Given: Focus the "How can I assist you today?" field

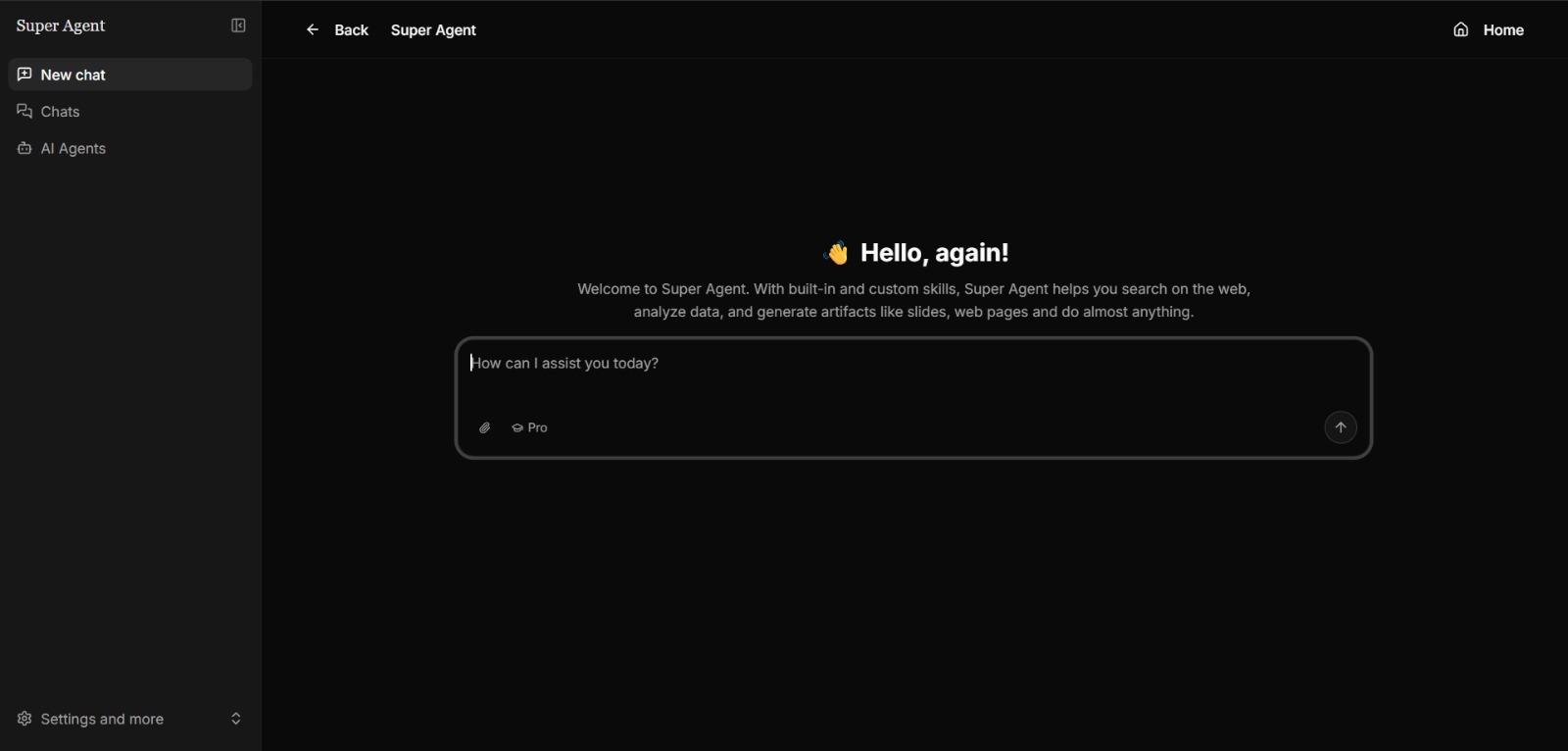Looking at the screenshot, I should [913, 375].
